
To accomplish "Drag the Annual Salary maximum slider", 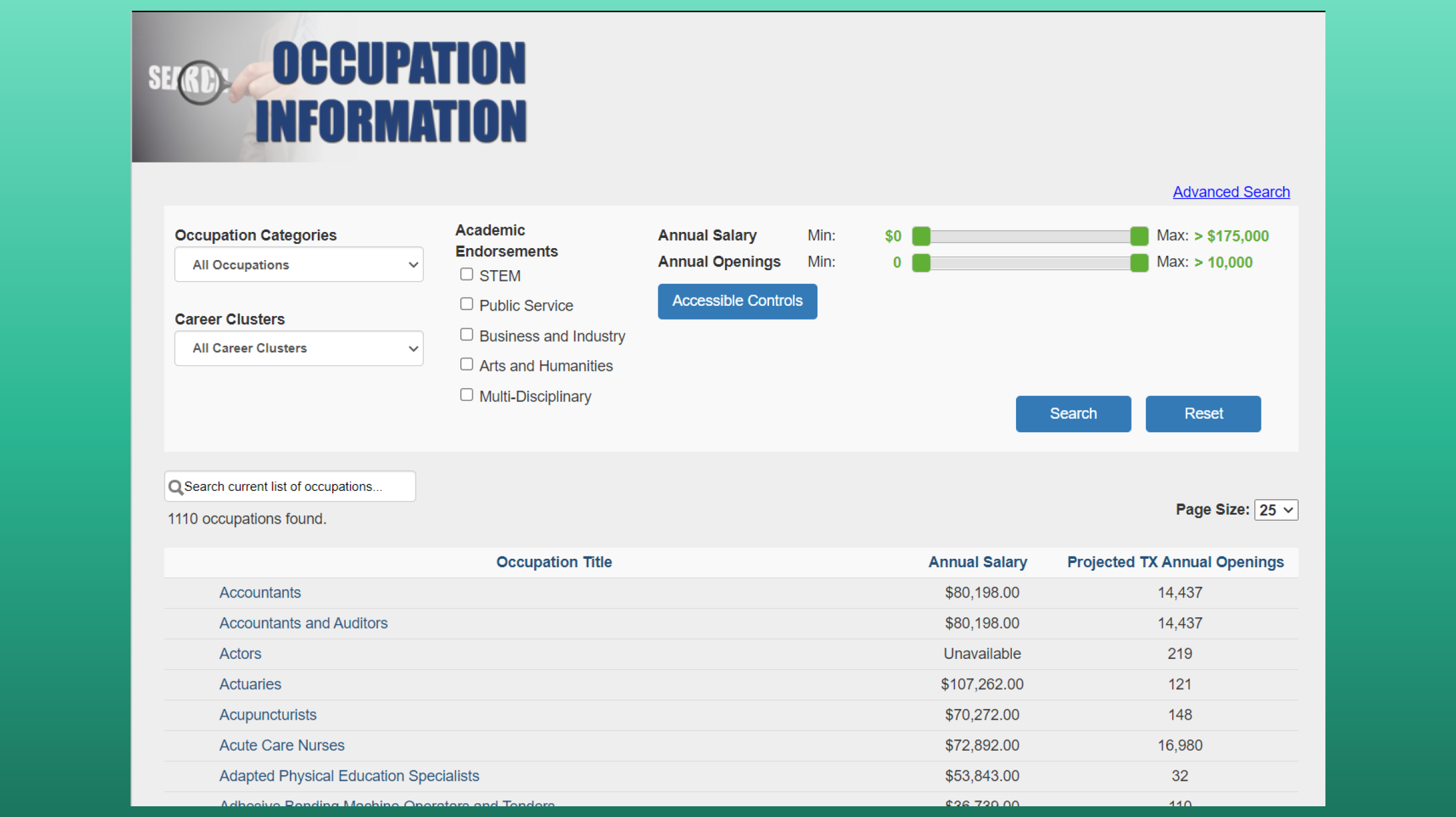I will [x=1138, y=235].
